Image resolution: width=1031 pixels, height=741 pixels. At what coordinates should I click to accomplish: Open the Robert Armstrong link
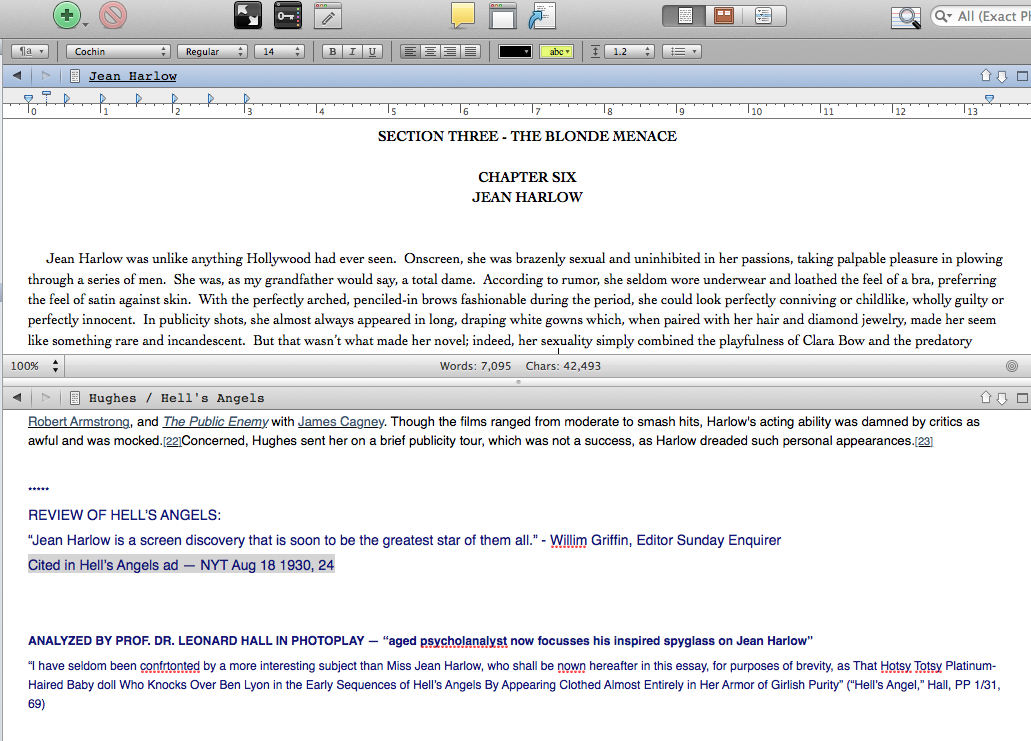point(79,421)
